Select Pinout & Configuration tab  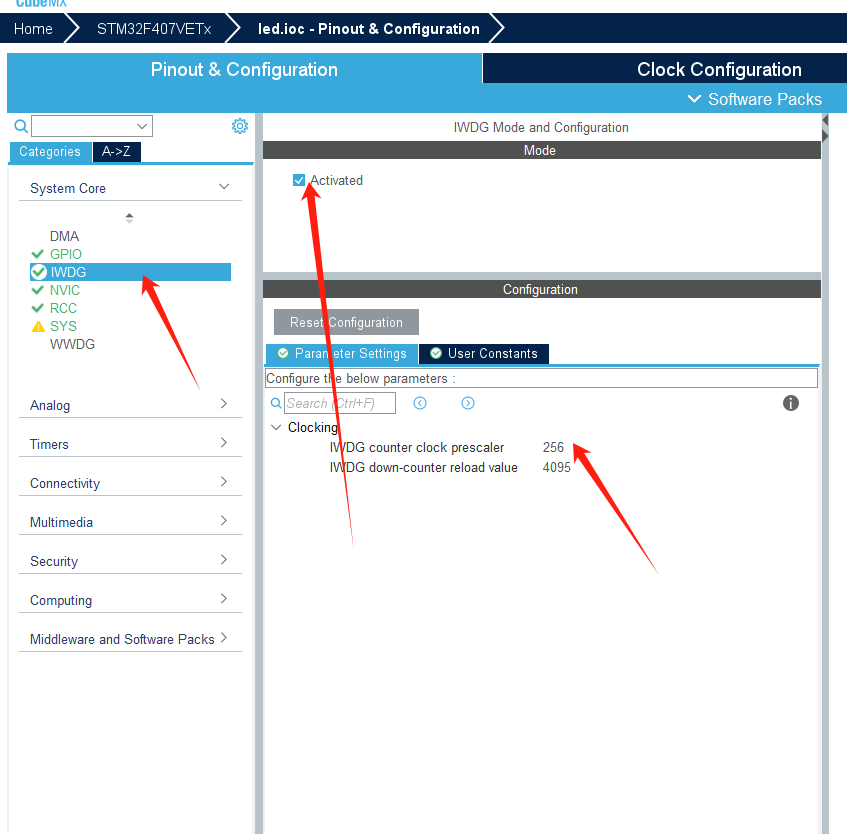pyautogui.click(x=244, y=69)
